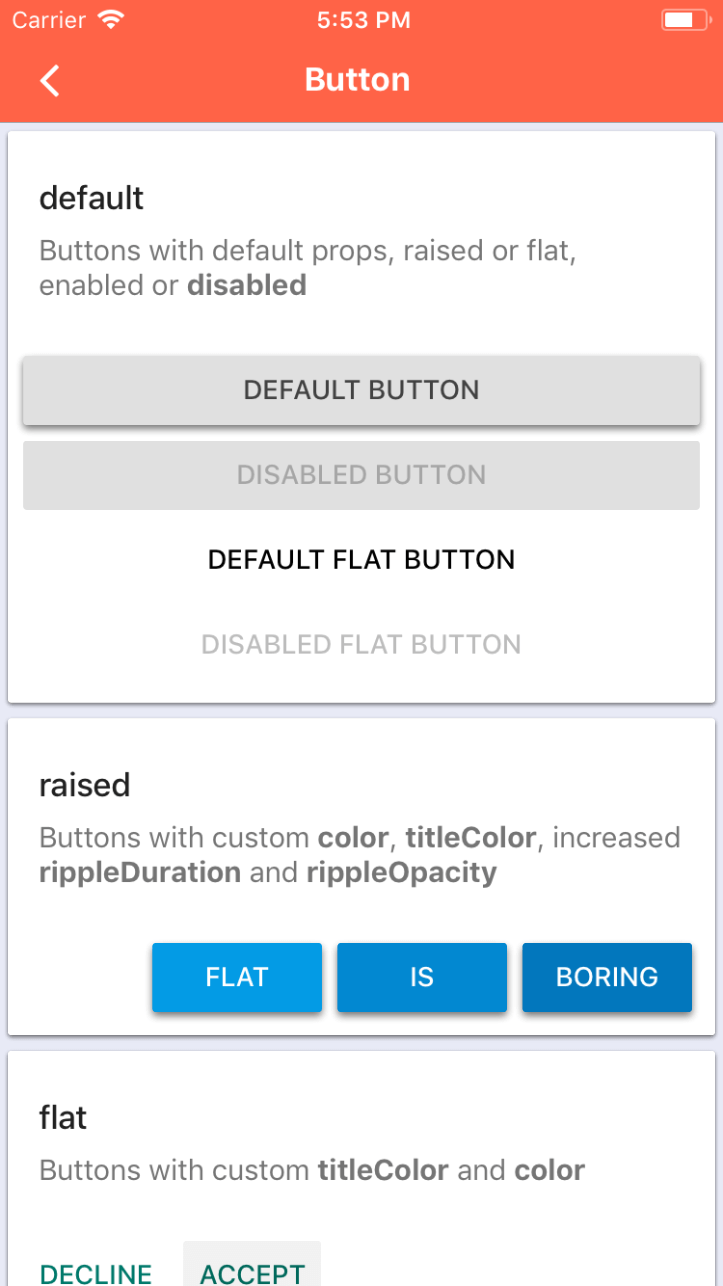This screenshot has width=723, height=1286.
Task: Click the greyed-out DISABLED BUTTON
Action: (361, 474)
